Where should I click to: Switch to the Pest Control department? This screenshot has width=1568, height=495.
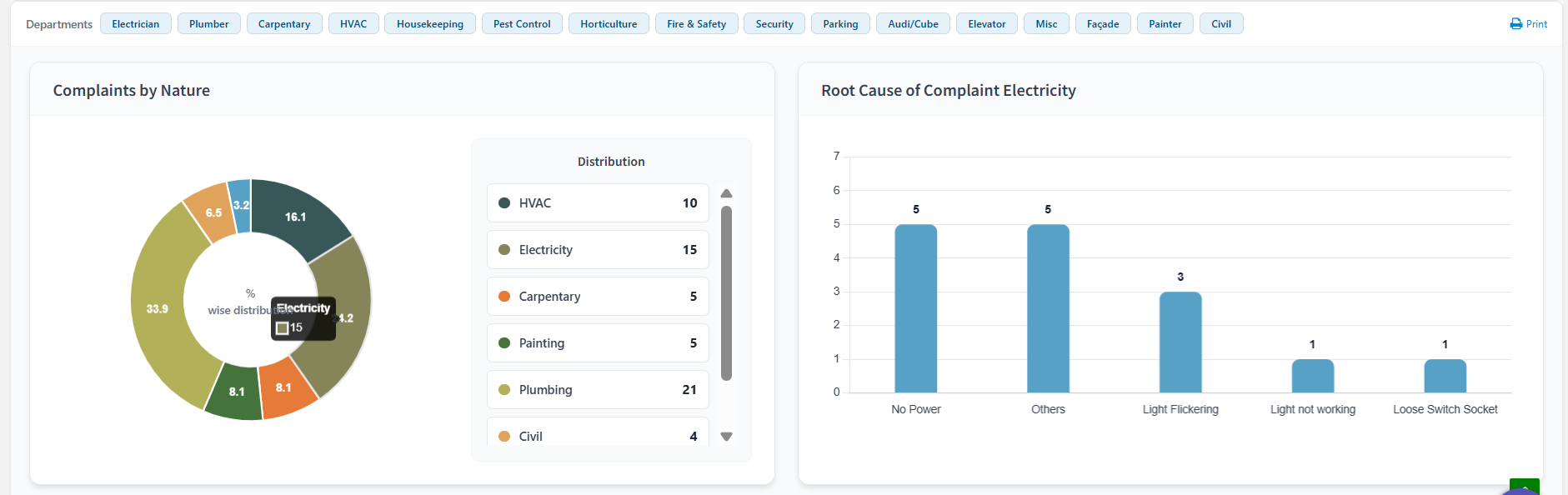(522, 24)
